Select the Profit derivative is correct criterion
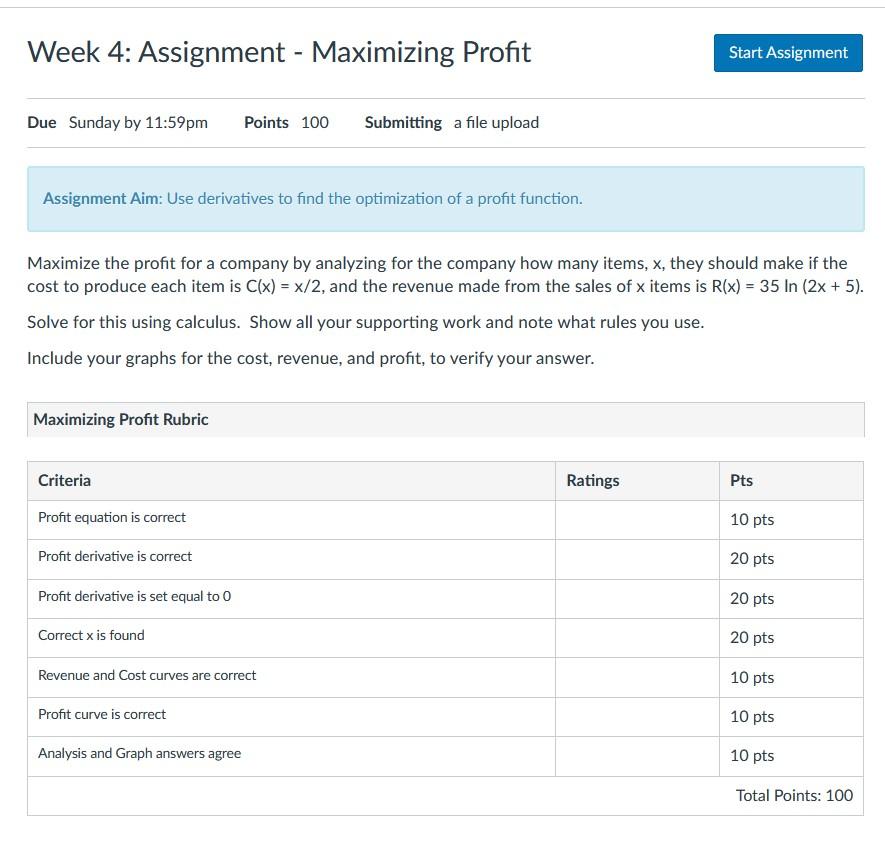The image size is (885, 842). [x=112, y=557]
